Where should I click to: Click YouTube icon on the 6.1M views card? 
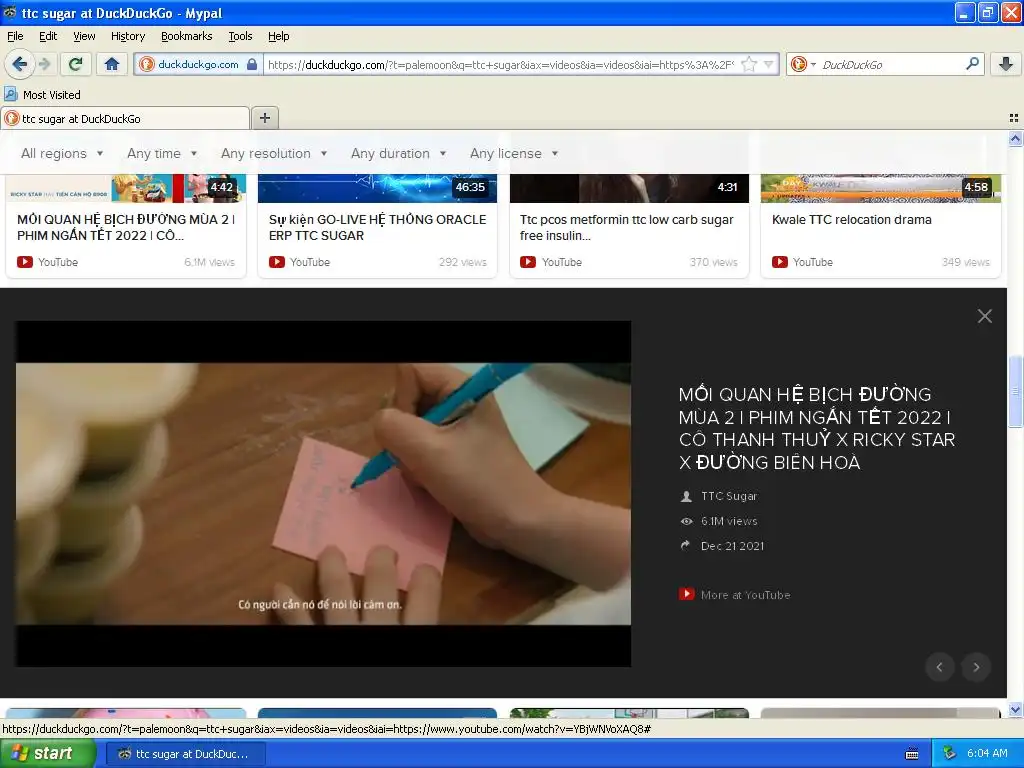pyautogui.click(x=25, y=262)
